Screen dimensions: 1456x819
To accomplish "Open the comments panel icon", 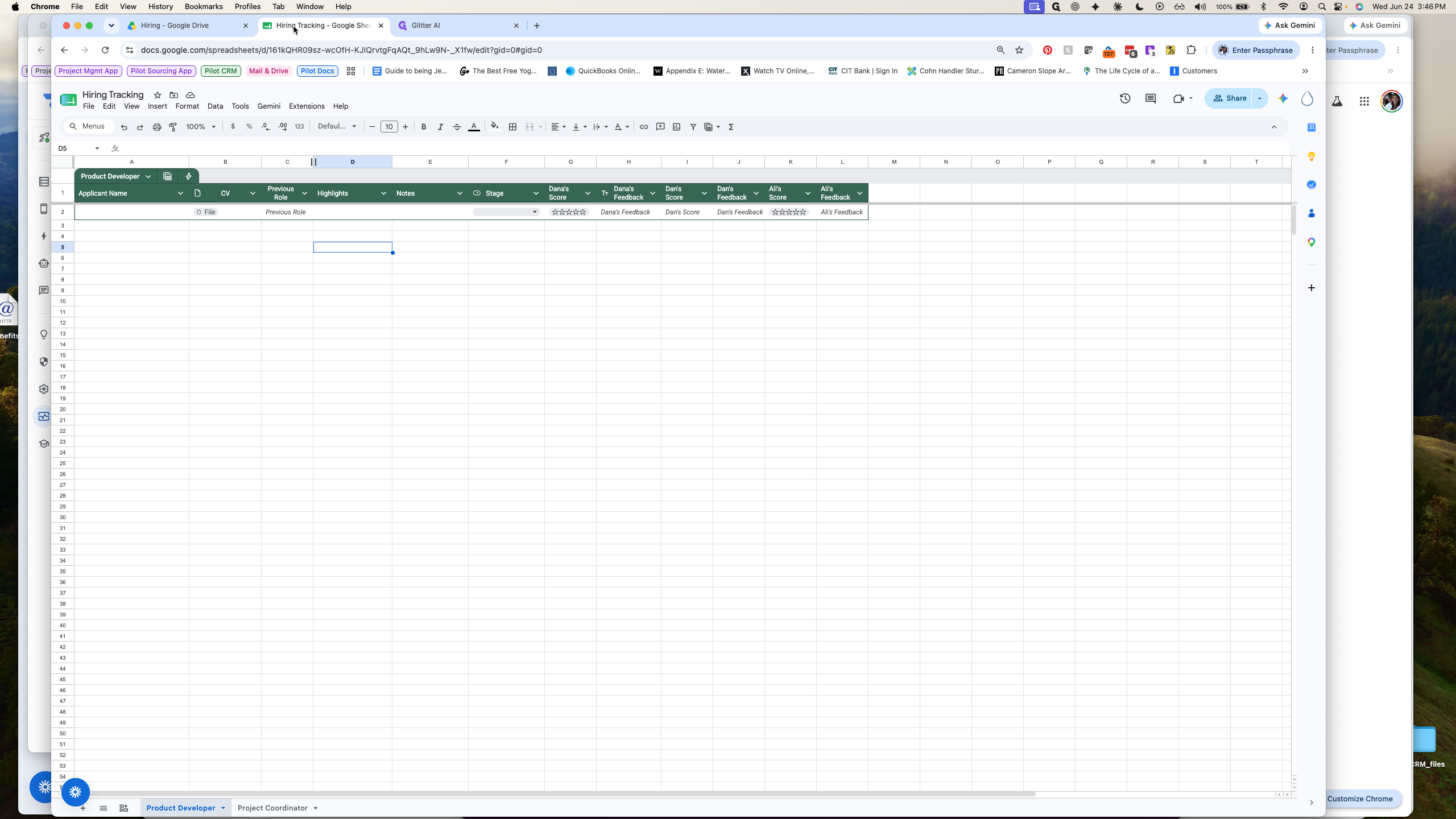I will coord(1151,98).
